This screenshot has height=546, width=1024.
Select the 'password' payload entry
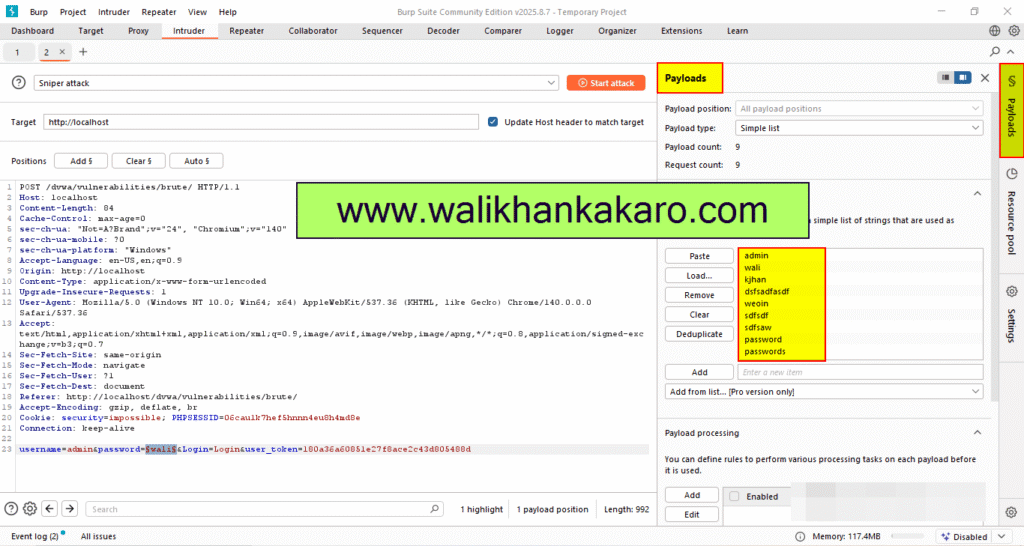(x=763, y=339)
